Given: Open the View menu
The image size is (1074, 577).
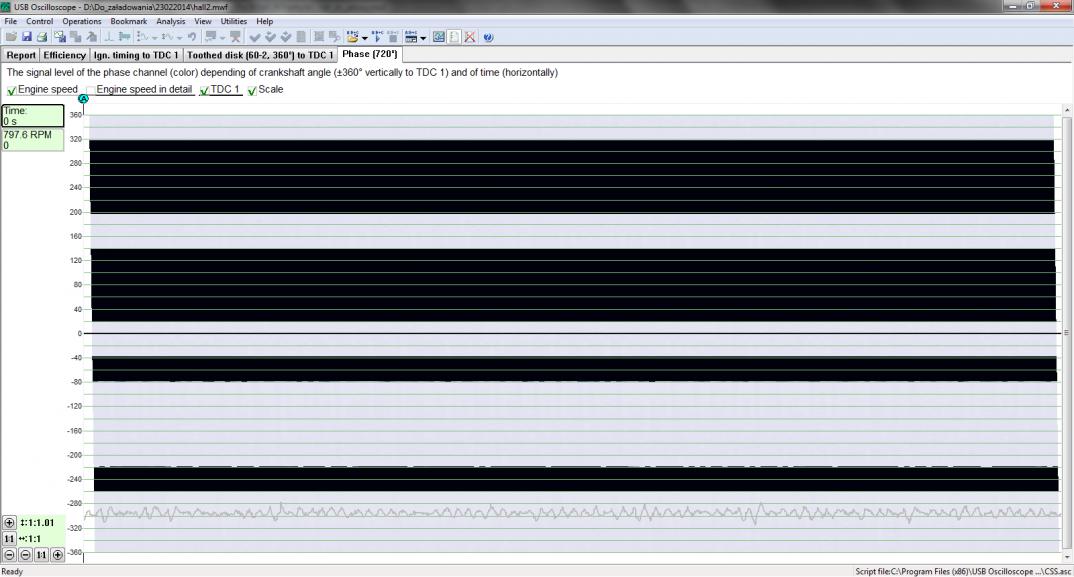Looking at the screenshot, I should point(203,21).
